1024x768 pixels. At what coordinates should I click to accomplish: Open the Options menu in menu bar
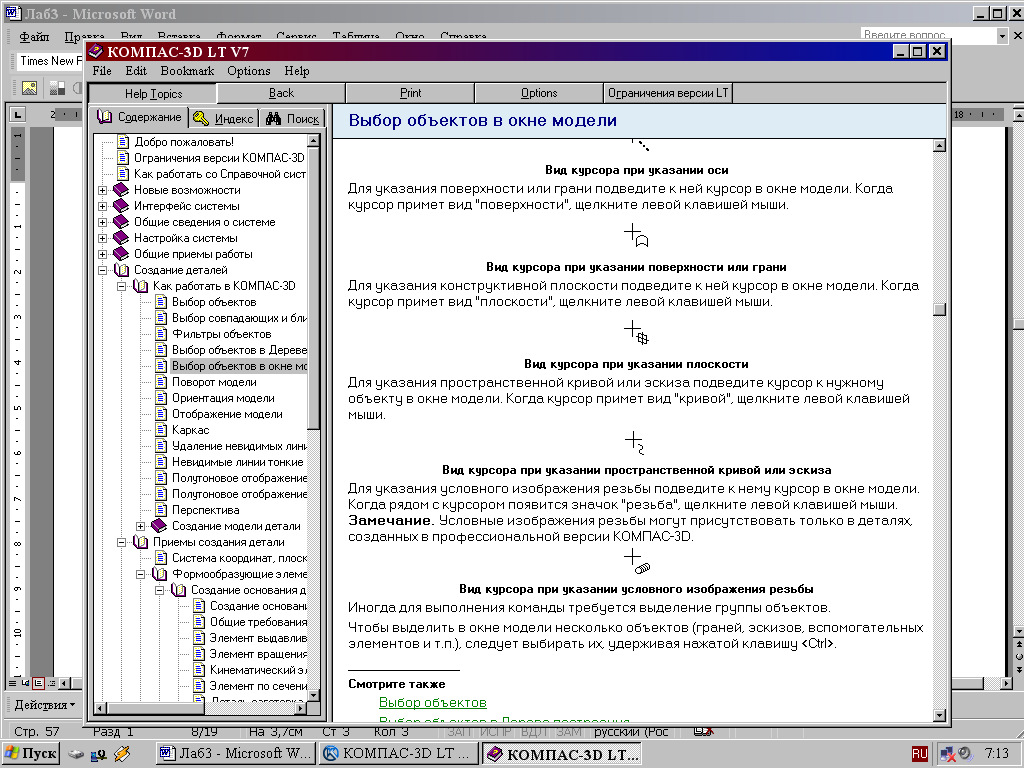248,71
